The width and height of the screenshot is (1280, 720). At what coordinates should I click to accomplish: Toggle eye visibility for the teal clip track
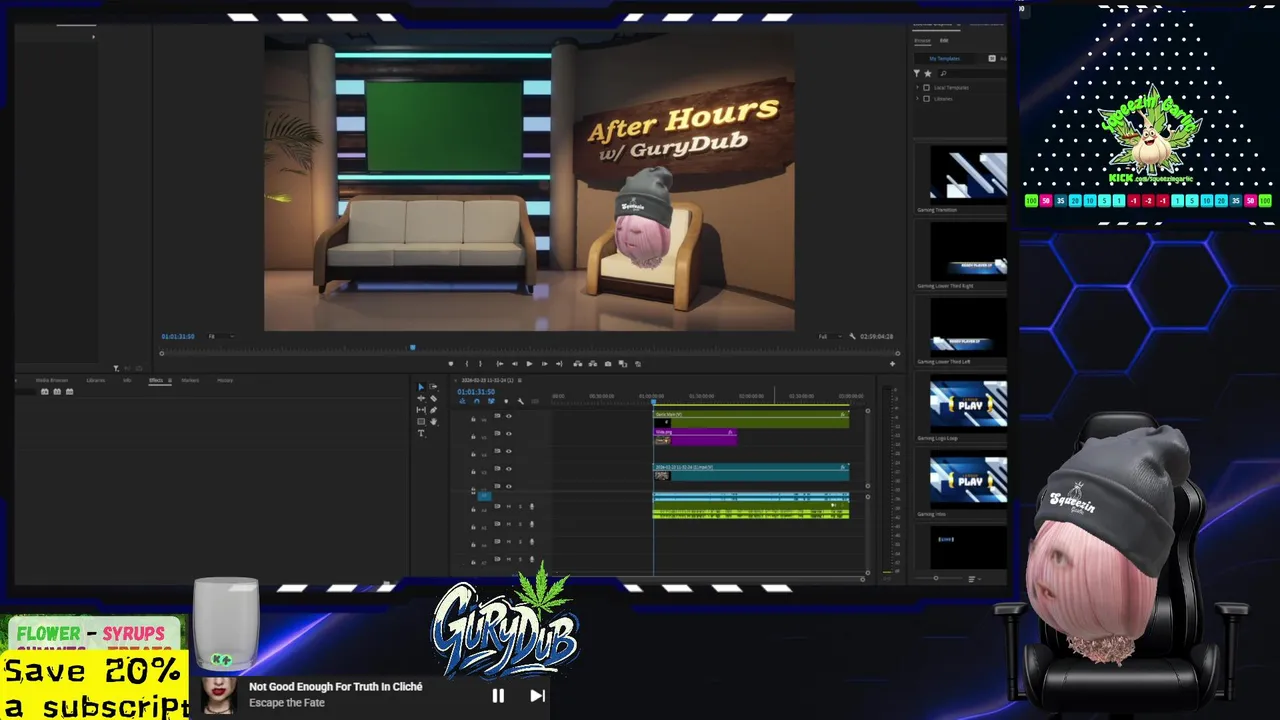coord(509,469)
